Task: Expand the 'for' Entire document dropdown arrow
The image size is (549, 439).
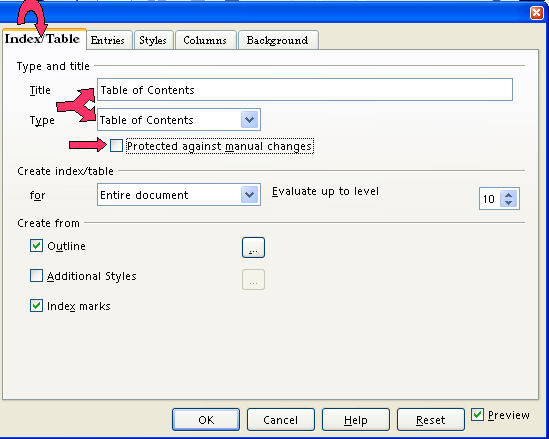Action: [250, 194]
